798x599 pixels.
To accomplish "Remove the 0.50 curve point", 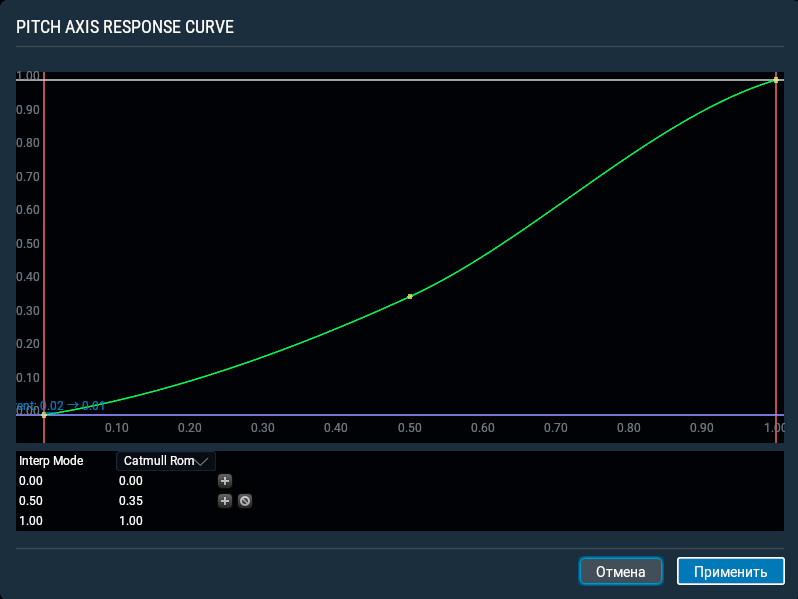I will [244, 501].
